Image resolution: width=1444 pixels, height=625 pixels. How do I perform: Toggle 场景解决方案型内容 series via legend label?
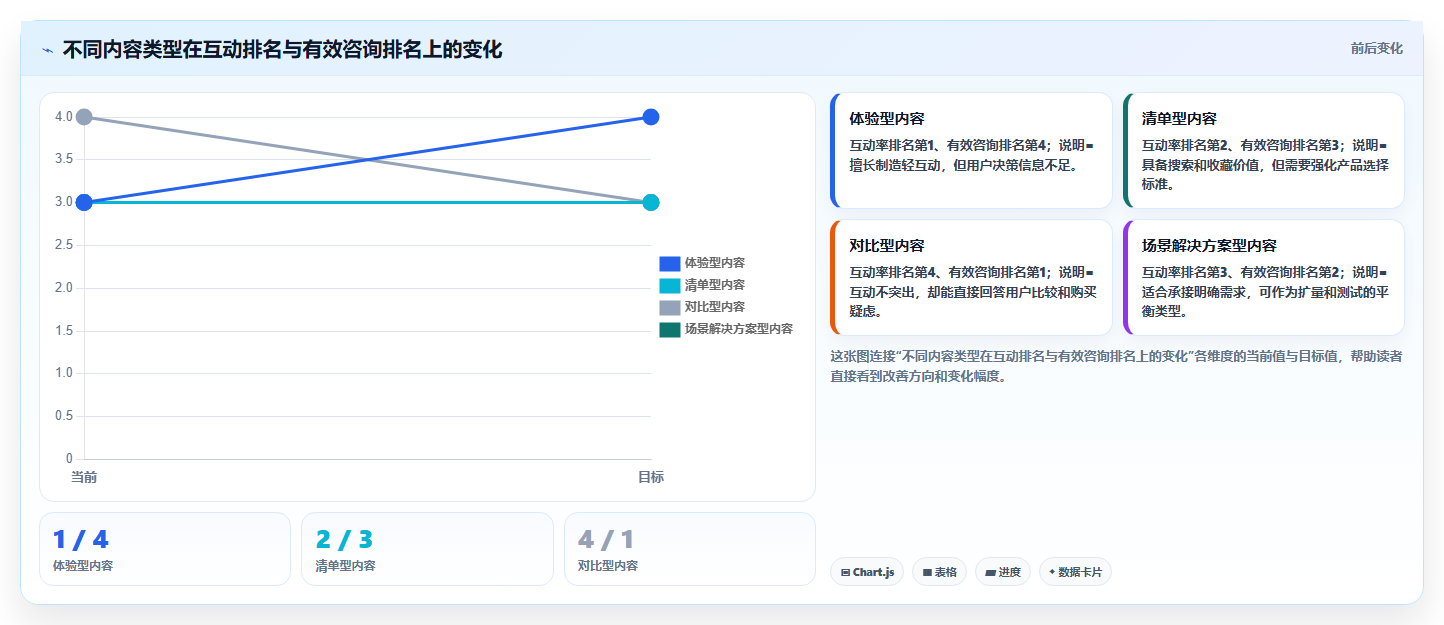(x=738, y=329)
